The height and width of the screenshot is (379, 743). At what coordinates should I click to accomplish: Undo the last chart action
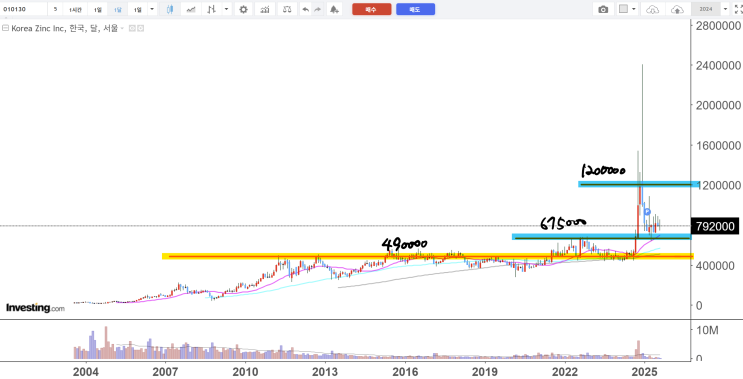tap(306, 9)
